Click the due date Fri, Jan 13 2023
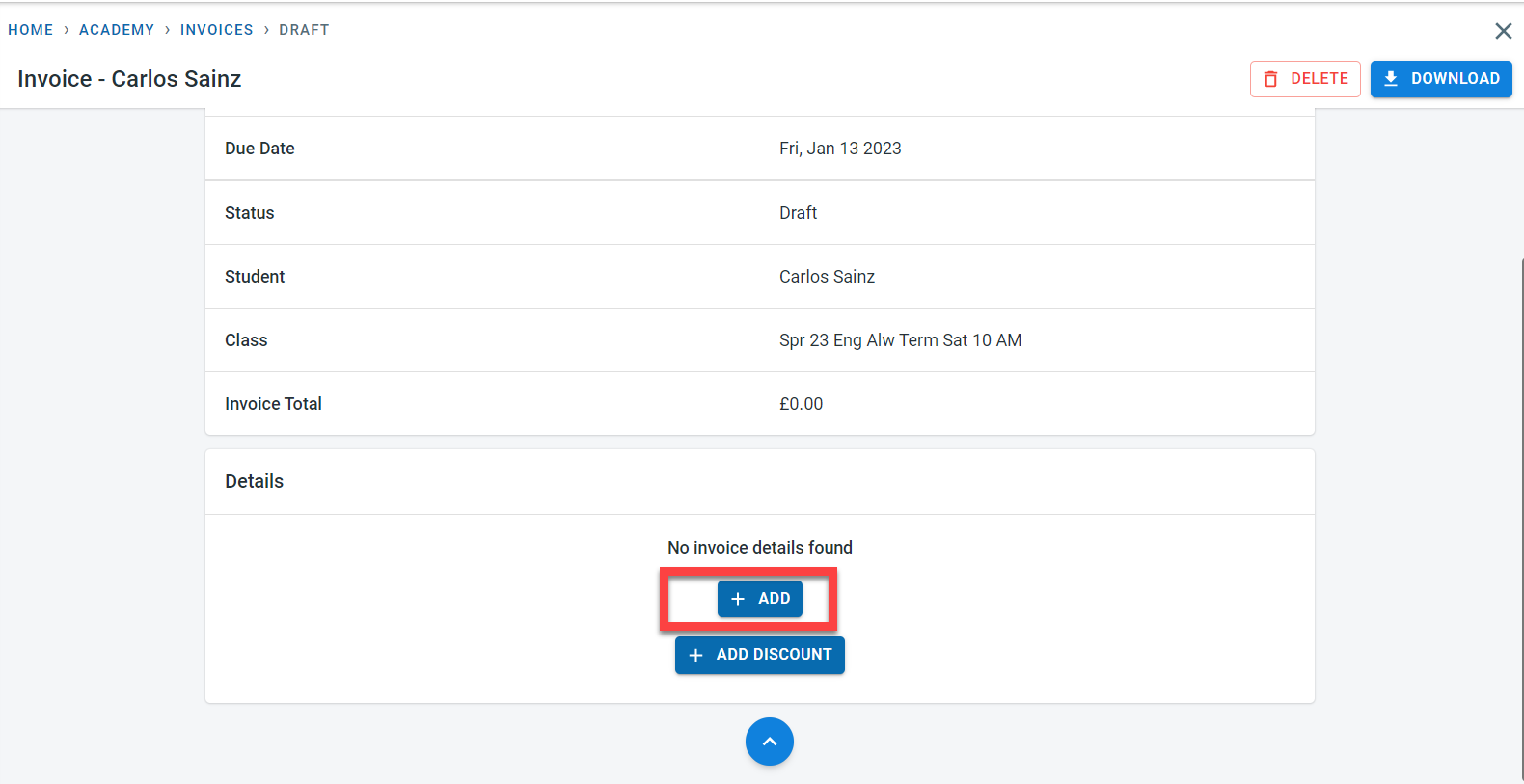This screenshot has height=784, width=1524. (x=840, y=149)
